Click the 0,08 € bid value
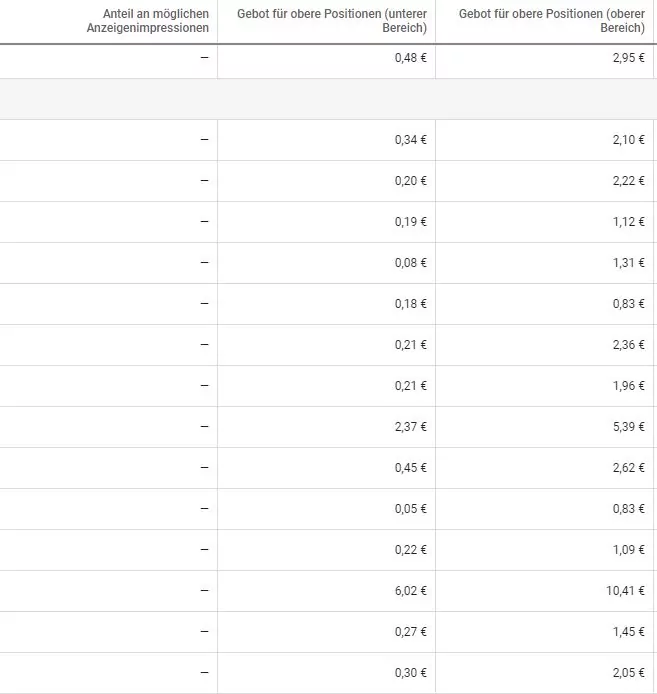 point(410,263)
